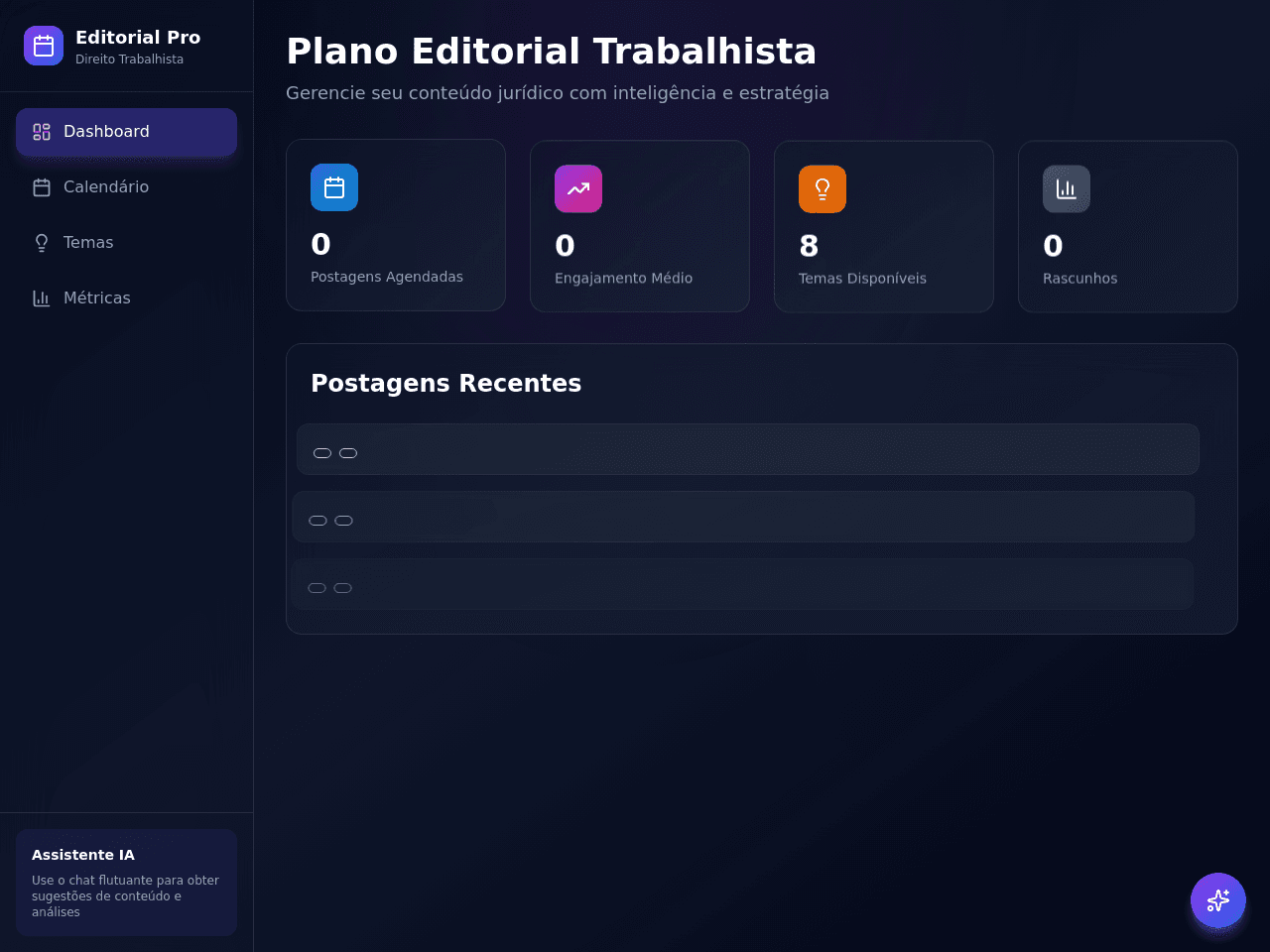Screen dimensions: 1270x952
Task: Click the Dashboard grid icon
Action: tap(42, 132)
